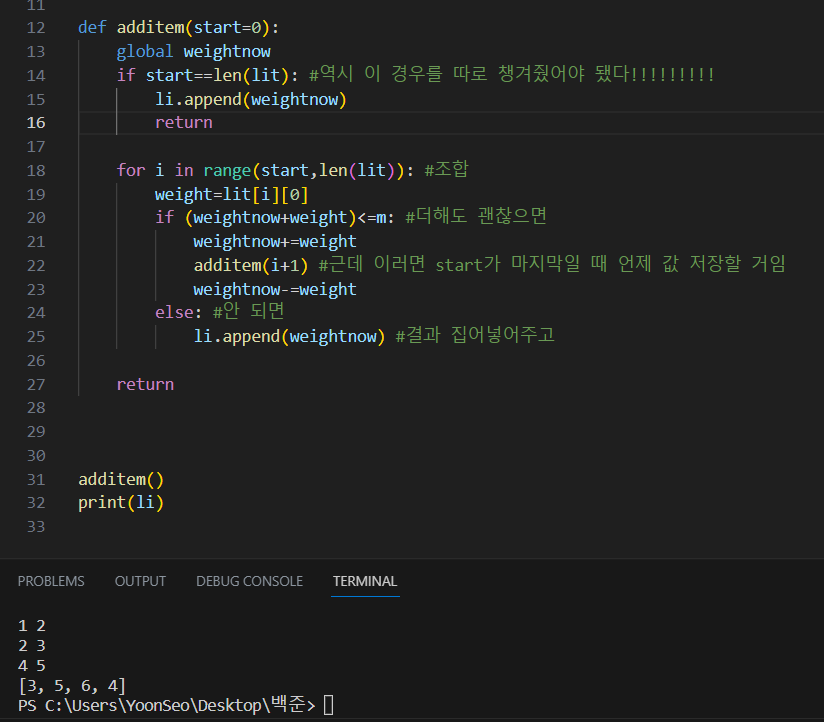Image resolution: width=824 pixels, height=722 pixels.
Task: Click the 'return' on line 16
Action: (x=183, y=122)
